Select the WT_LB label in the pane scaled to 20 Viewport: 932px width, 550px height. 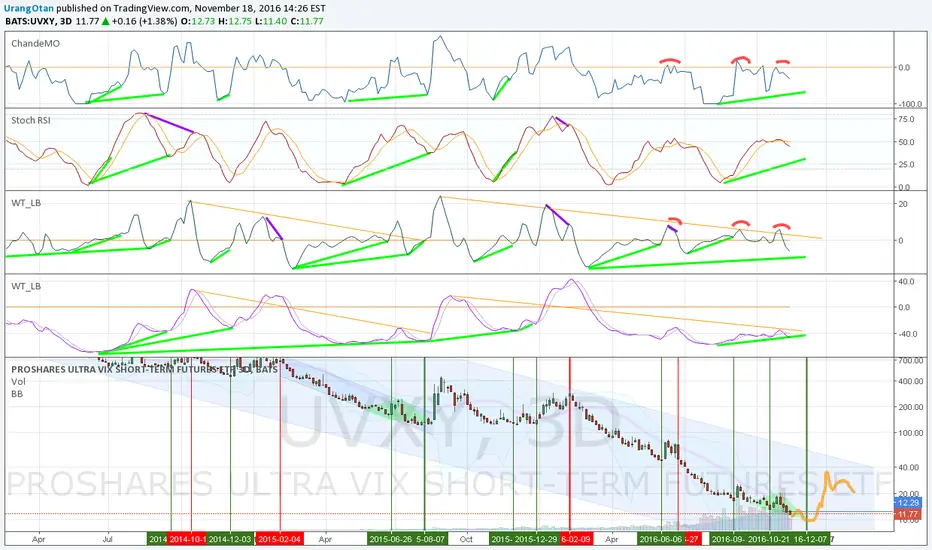coord(26,203)
